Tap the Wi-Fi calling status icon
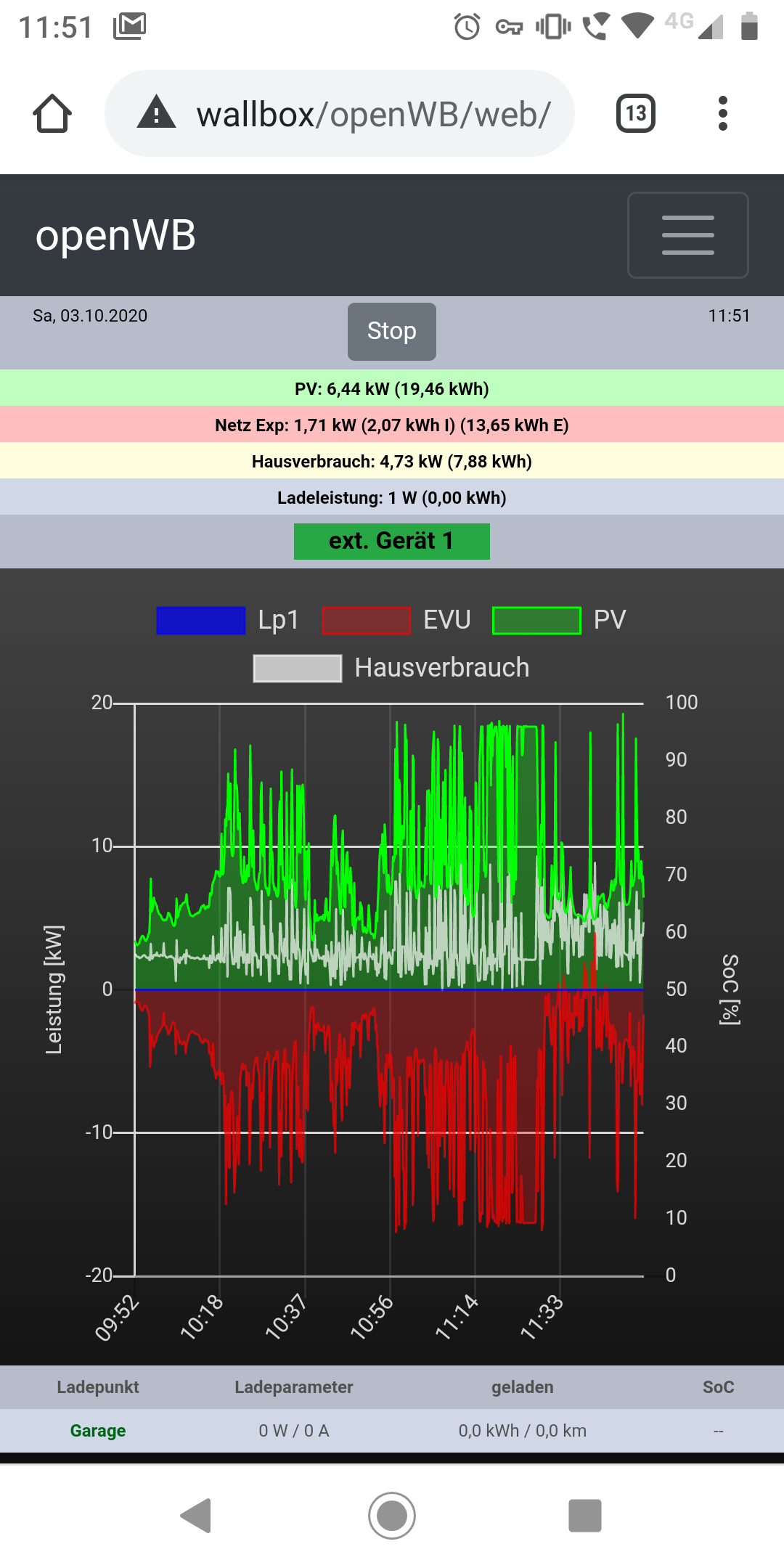This screenshot has height=1568, width=784. (x=596, y=27)
